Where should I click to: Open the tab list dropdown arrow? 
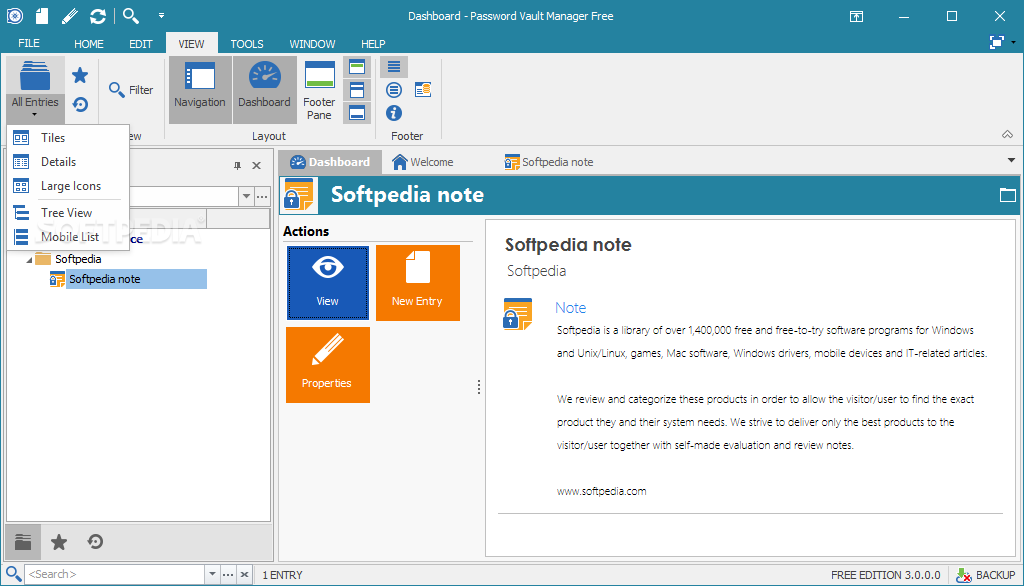[x=1011, y=161]
